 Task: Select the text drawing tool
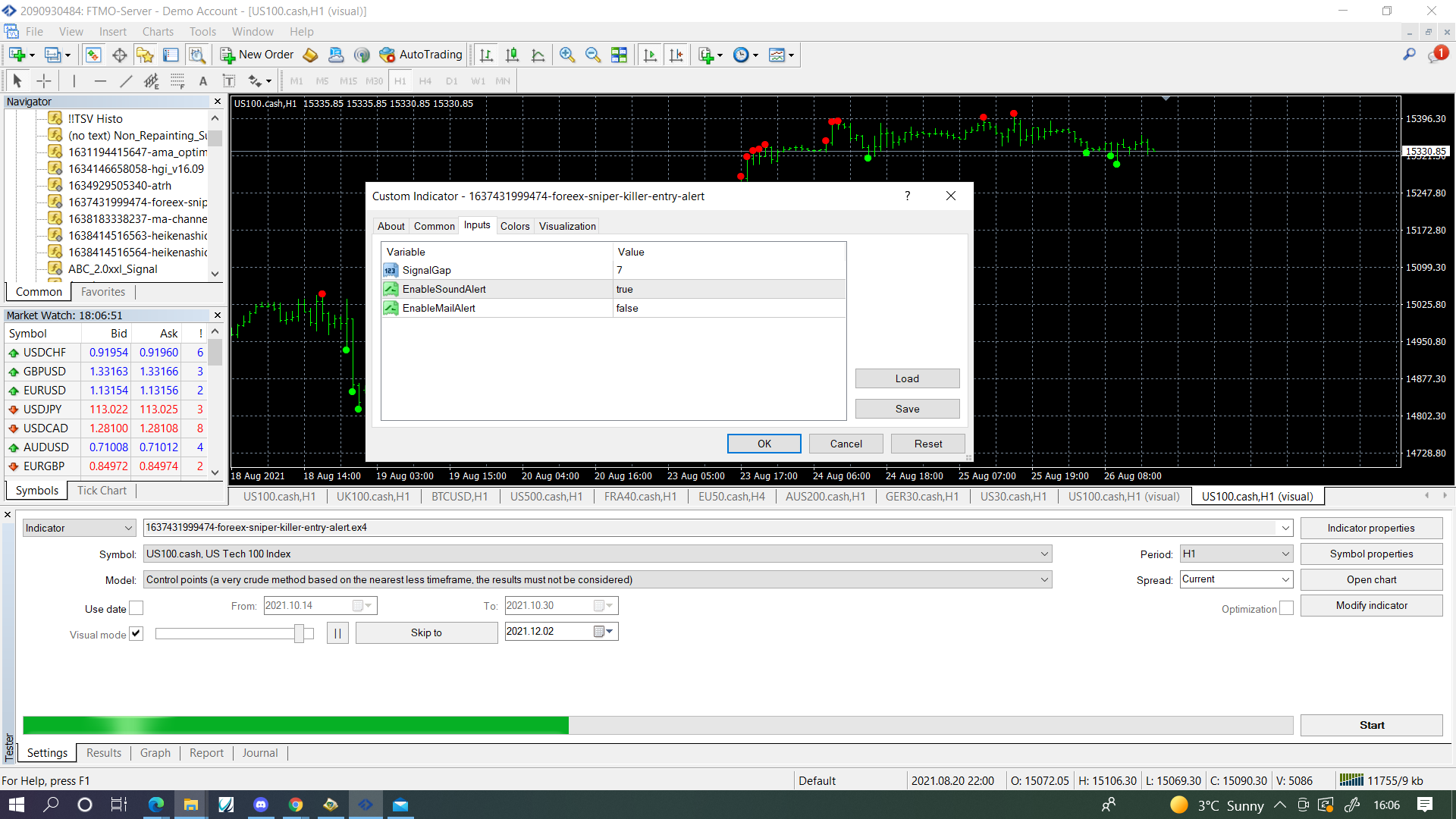(x=202, y=80)
